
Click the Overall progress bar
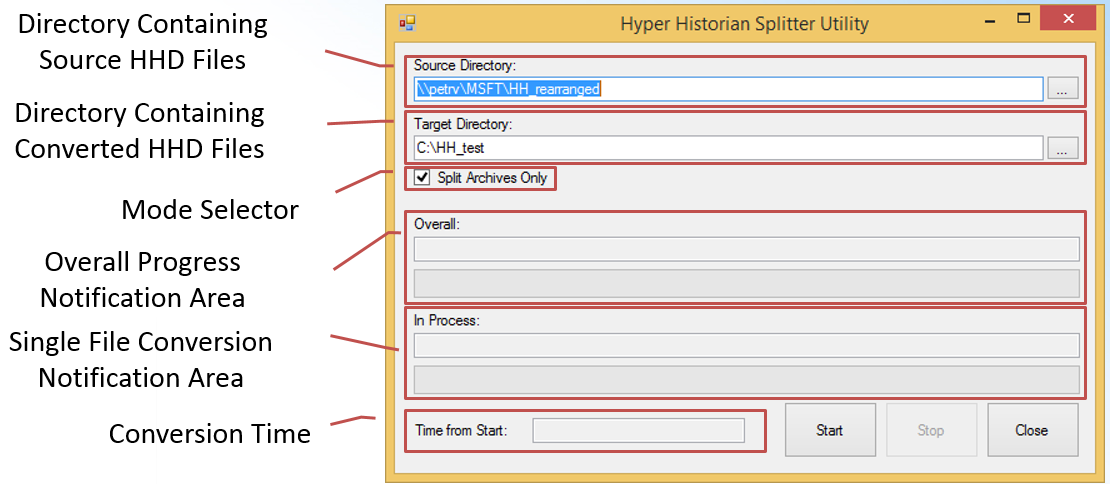click(745, 282)
